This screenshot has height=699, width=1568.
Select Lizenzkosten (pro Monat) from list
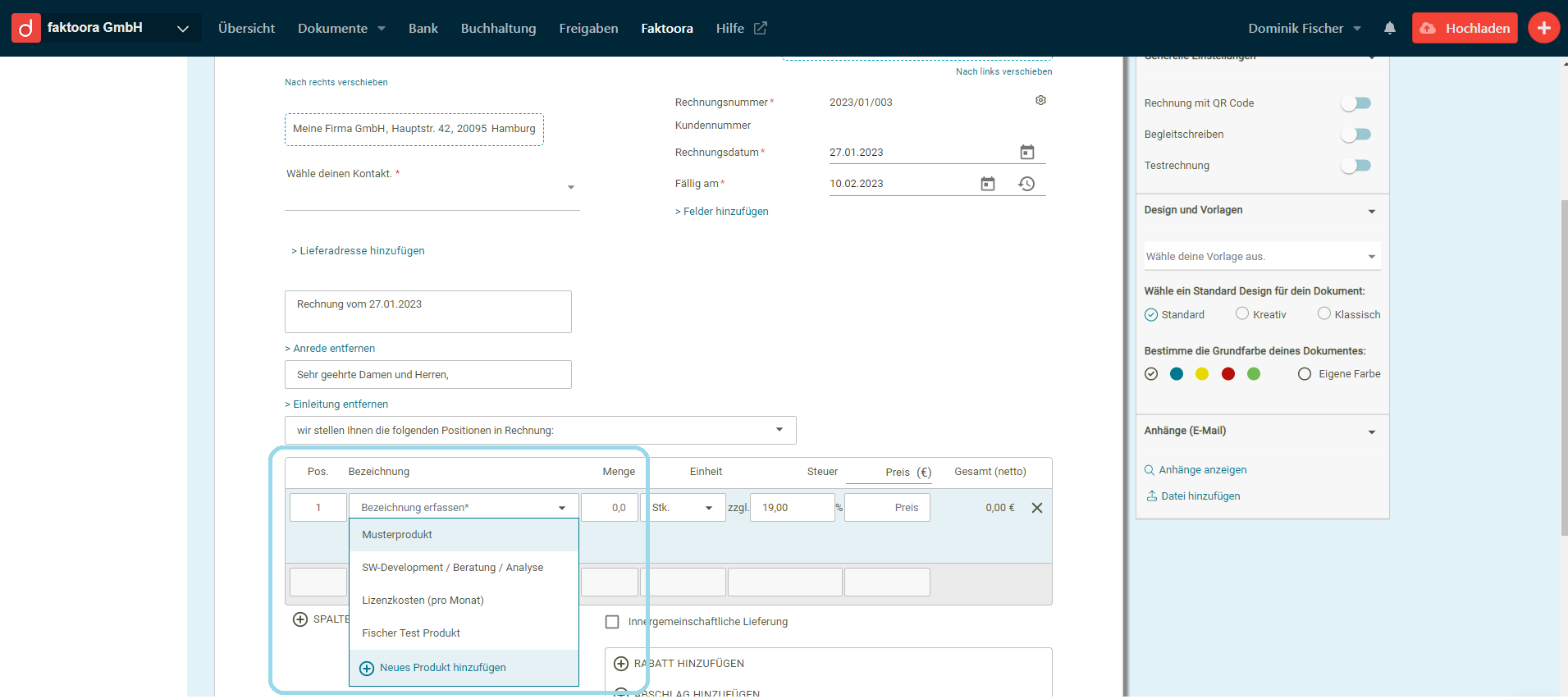(x=423, y=601)
